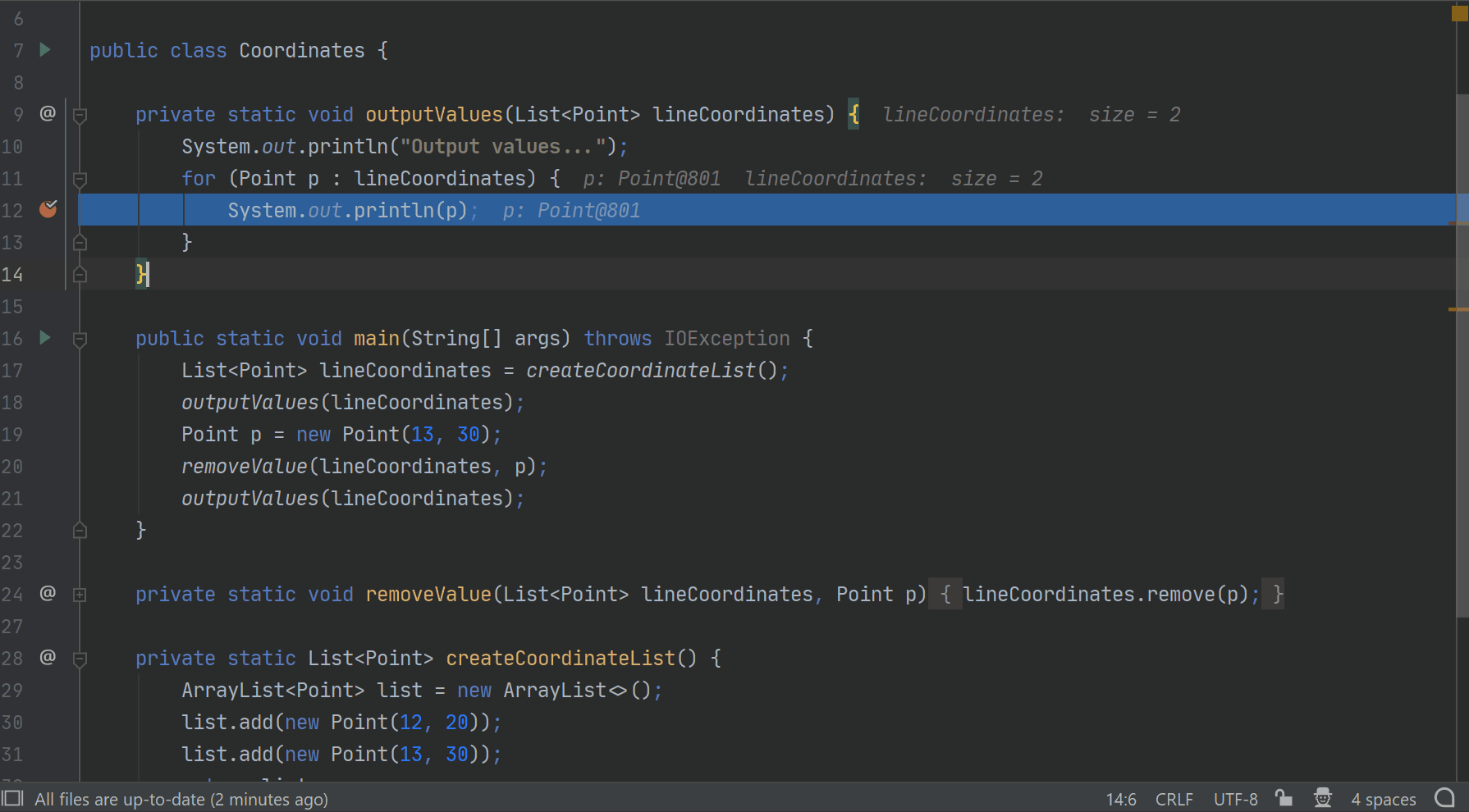
Task: Open the CRLF line separator dropdown
Action: point(1174,798)
